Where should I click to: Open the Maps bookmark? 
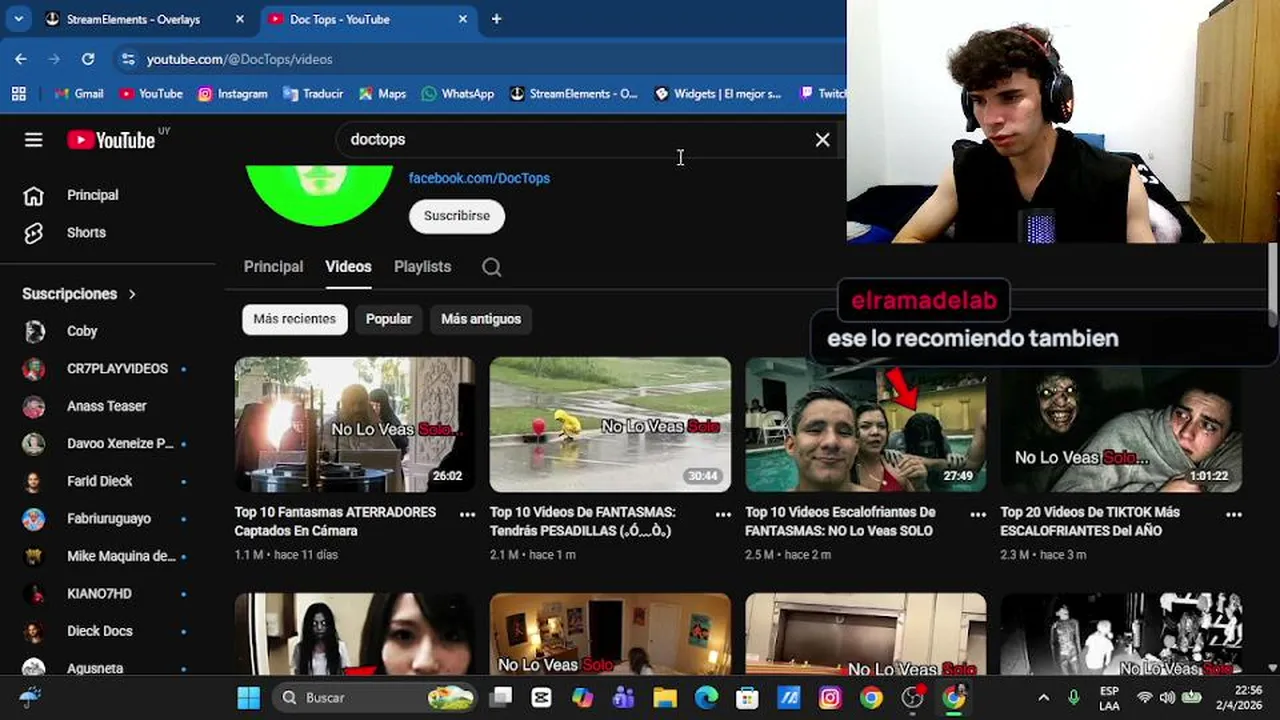tap(382, 93)
